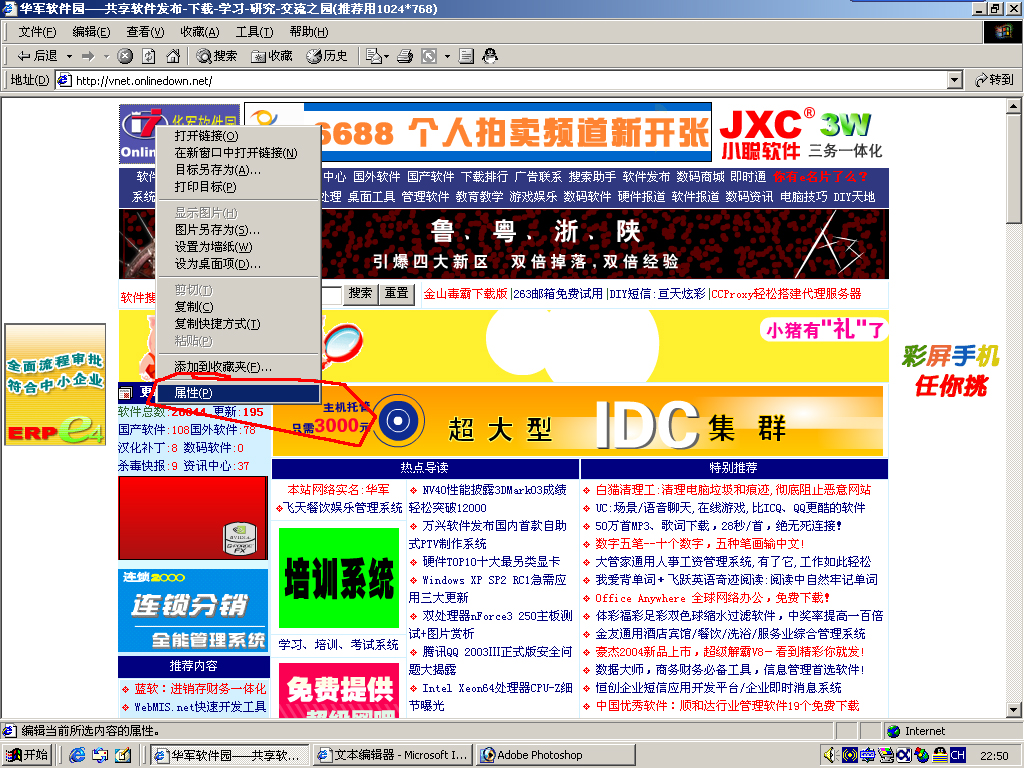Click the vertical scrollbar thumb

[x=1014, y=169]
